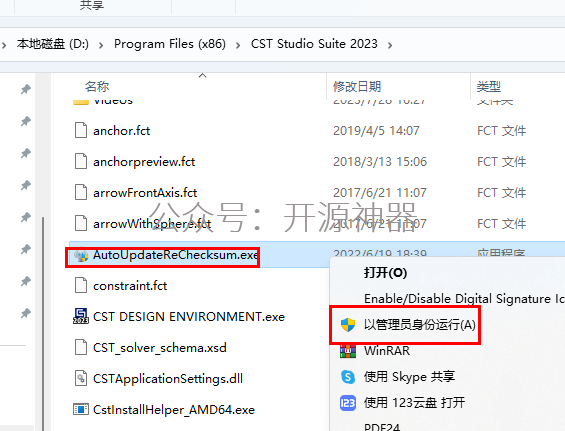This screenshot has width=565, height=431.
Task: Select file name anchorpreview.fct
Action: click(144, 162)
